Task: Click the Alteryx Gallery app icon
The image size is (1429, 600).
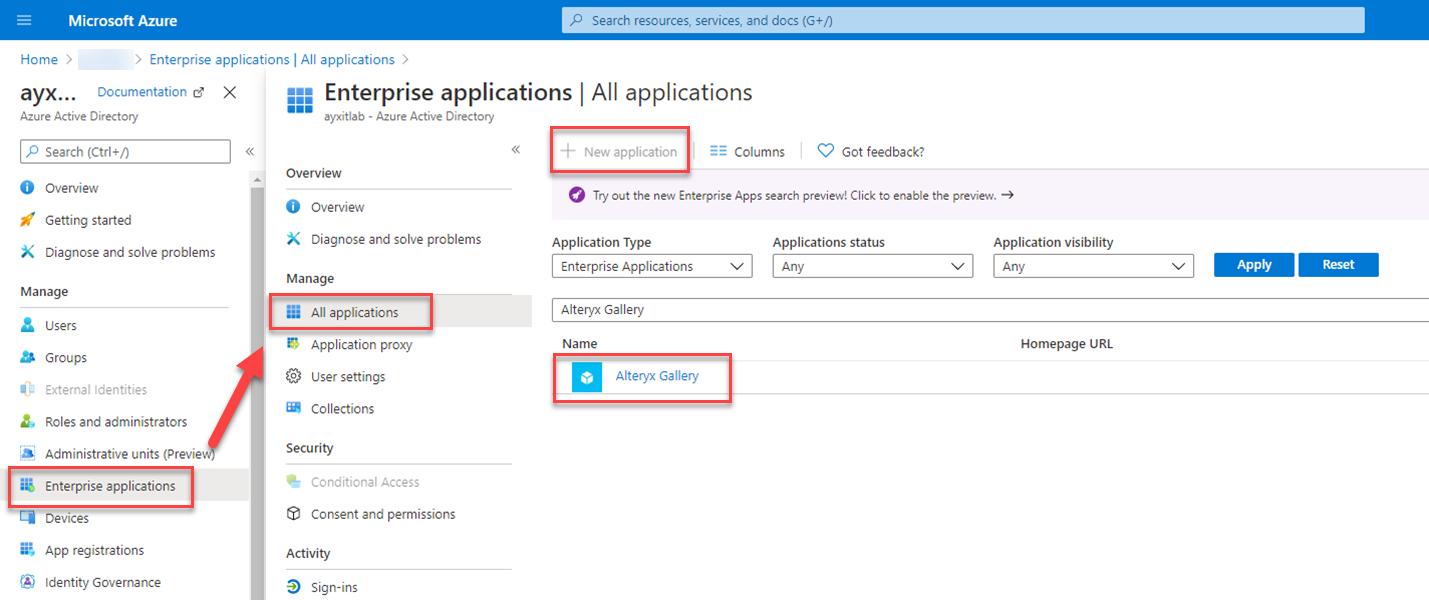Action: (587, 377)
